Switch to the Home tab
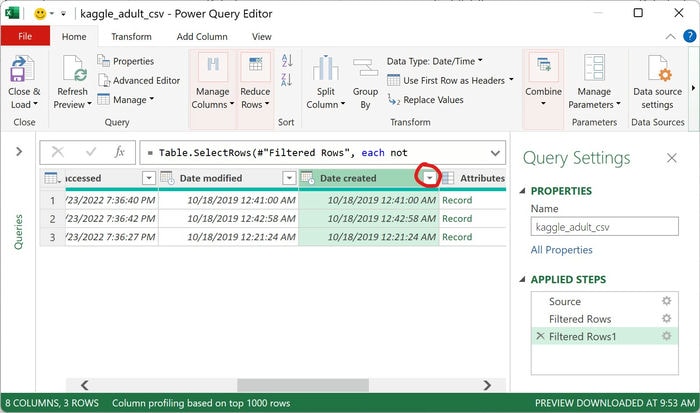700x413 pixels. coord(74,37)
